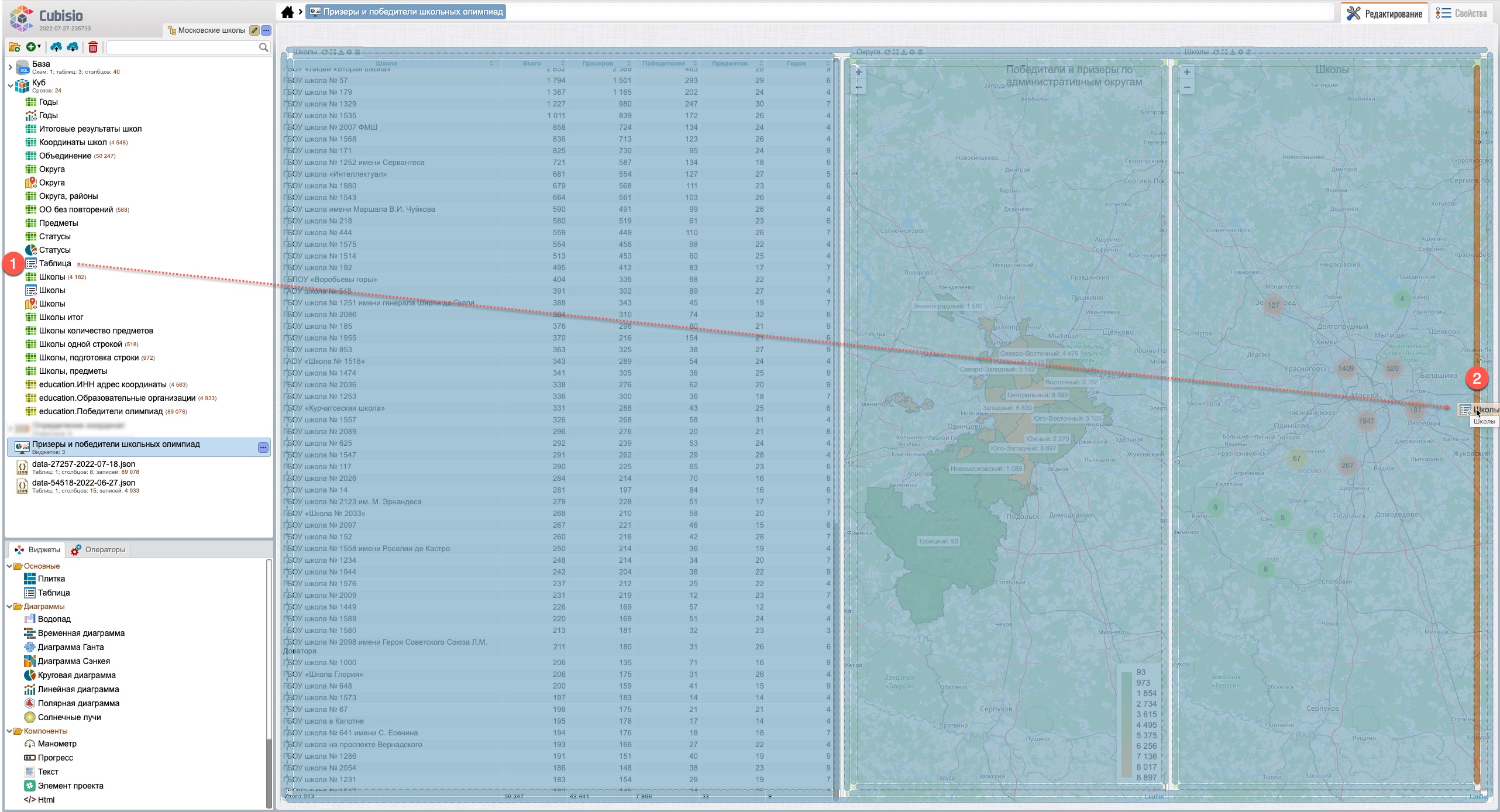Click the cloud download icon
The height and width of the screenshot is (812, 1500).
(x=73, y=47)
